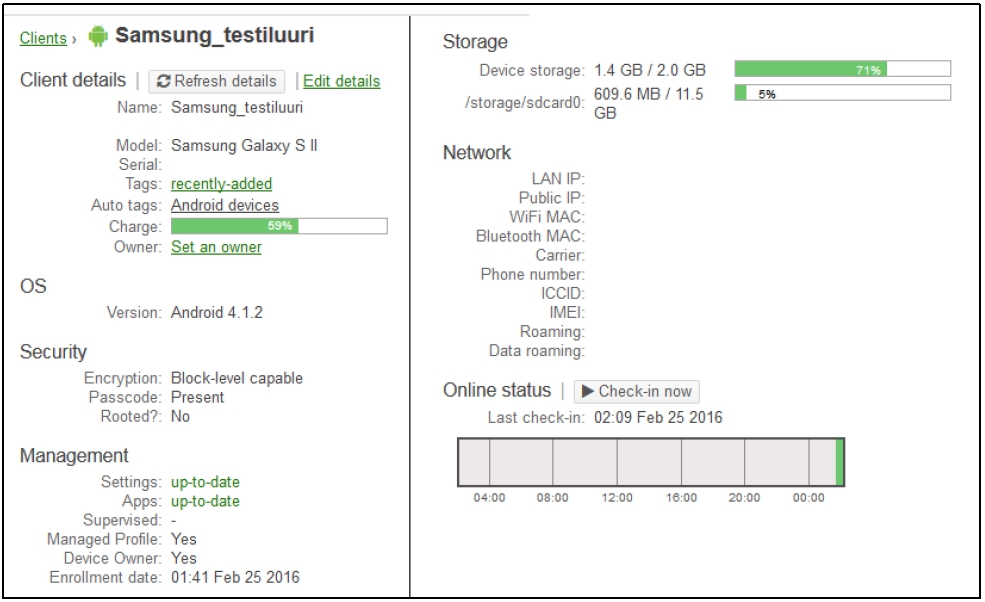Expand the Network section header

[x=477, y=150]
